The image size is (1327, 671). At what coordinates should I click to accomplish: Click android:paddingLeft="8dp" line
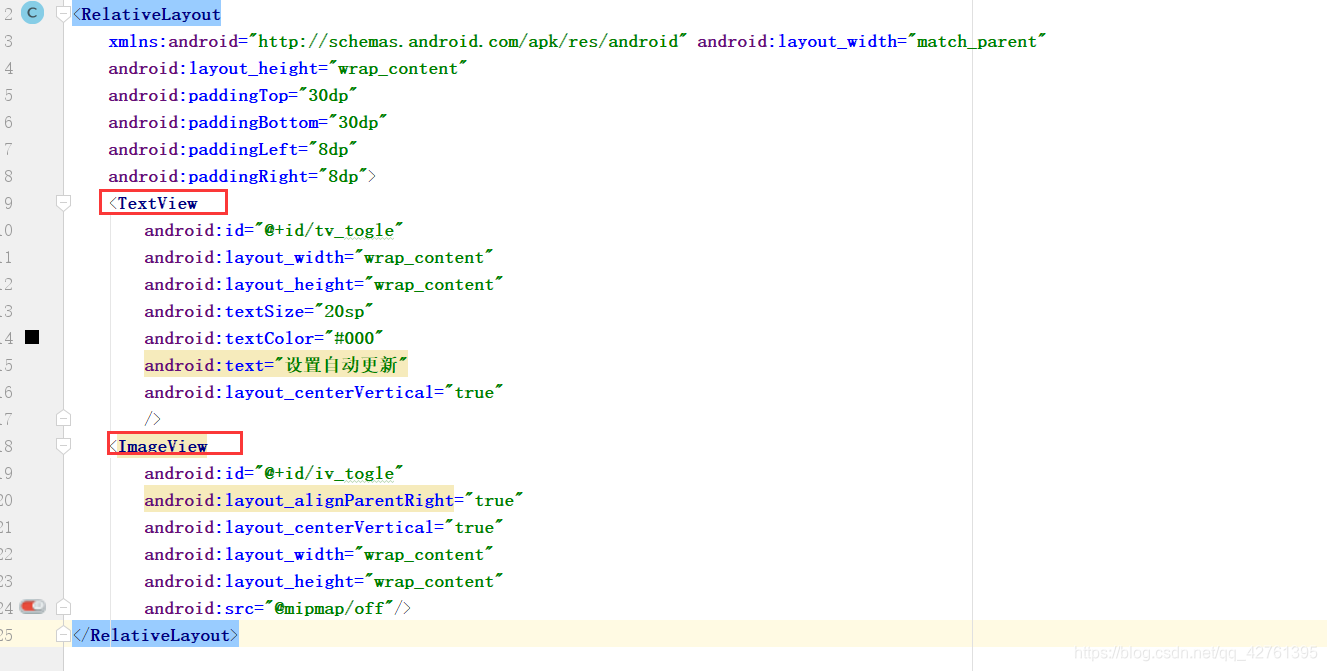(233, 149)
